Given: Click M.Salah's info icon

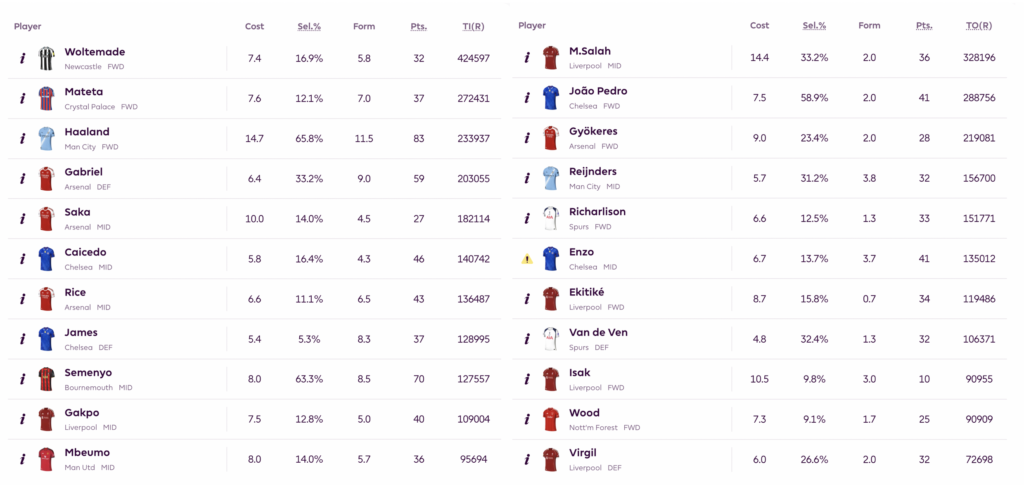Looking at the screenshot, I should click(x=527, y=58).
